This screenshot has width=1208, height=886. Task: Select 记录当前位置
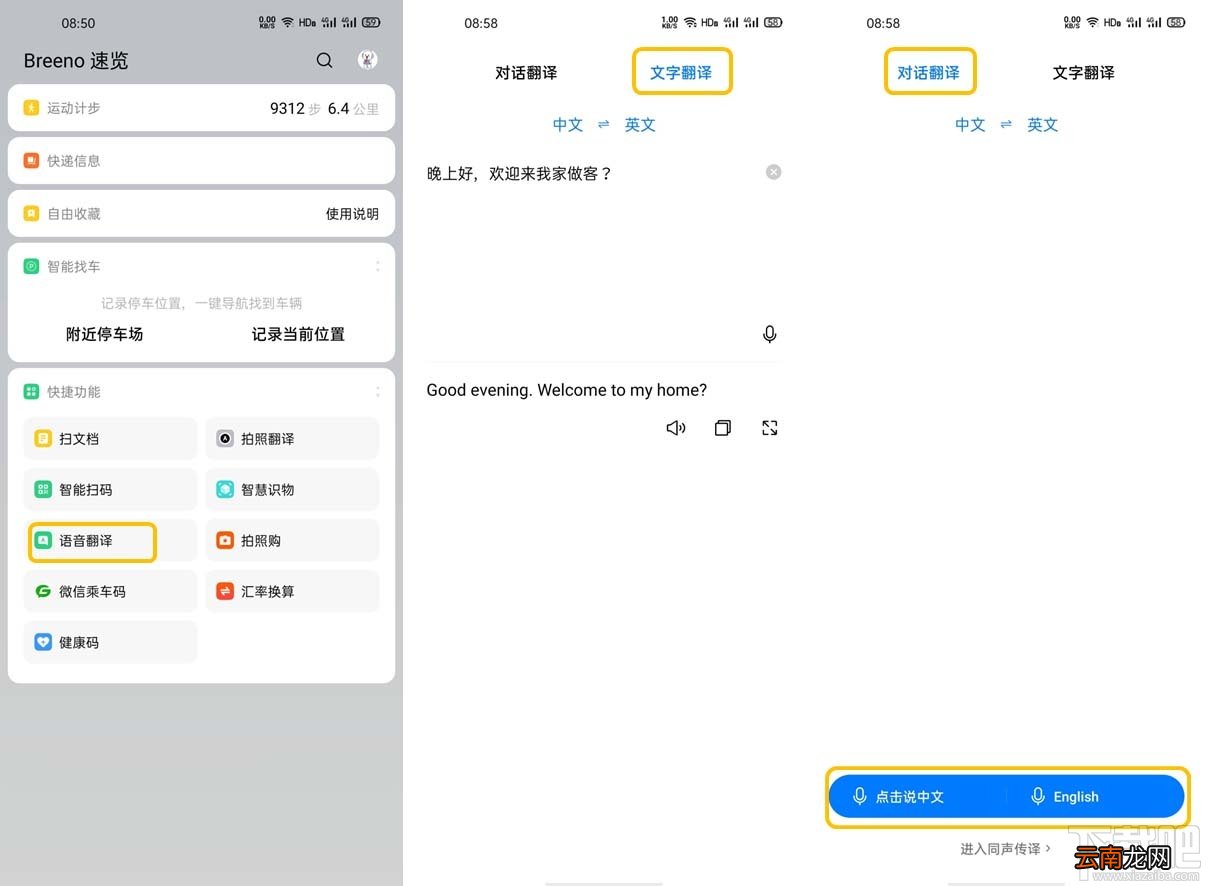point(298,334)
